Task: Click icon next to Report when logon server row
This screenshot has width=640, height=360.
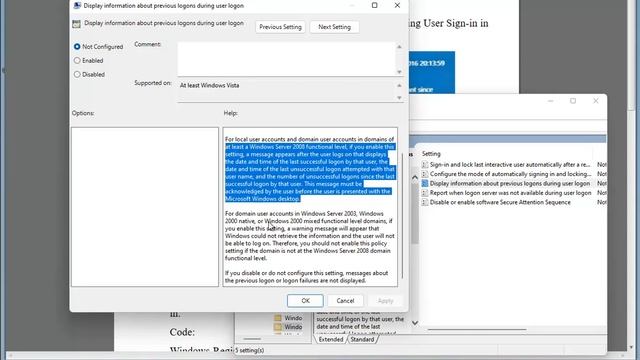Action: 425,193
